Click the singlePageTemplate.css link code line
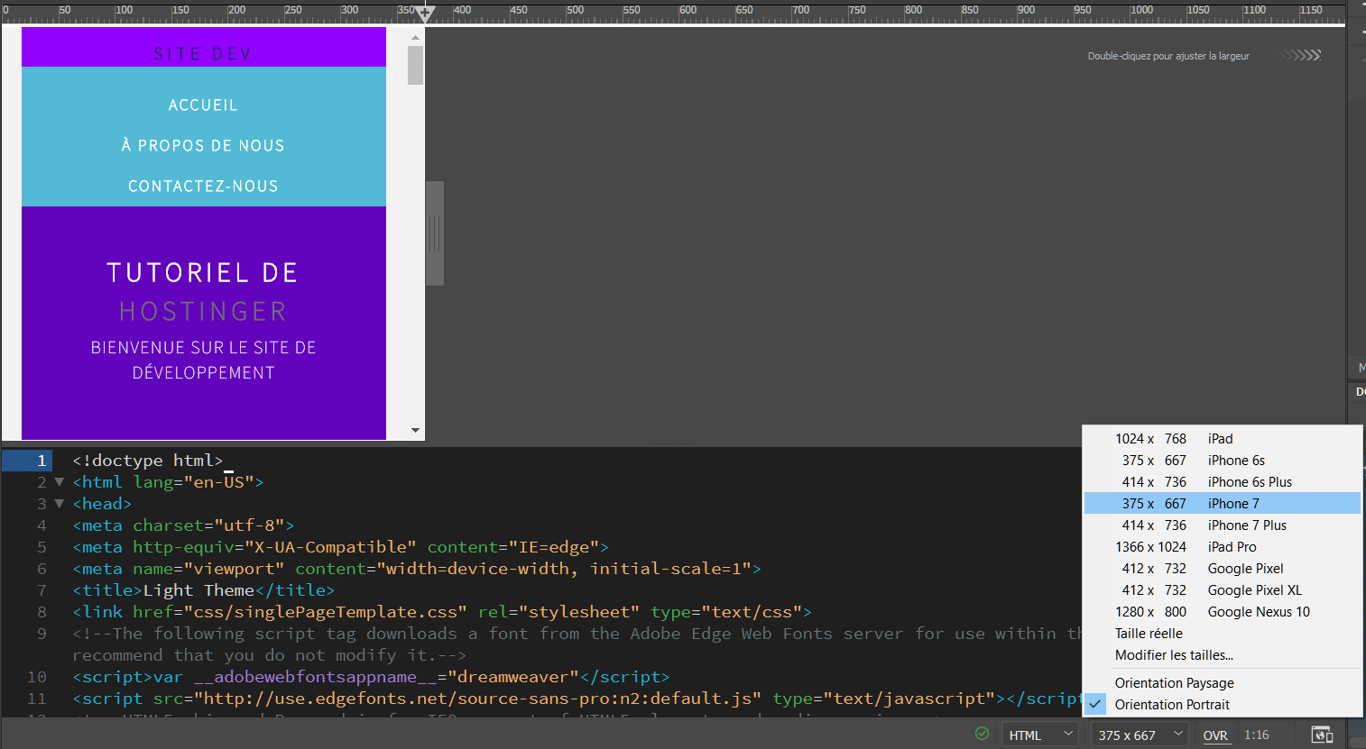This screenshot has height=749, width=1366. pos(442,612)
